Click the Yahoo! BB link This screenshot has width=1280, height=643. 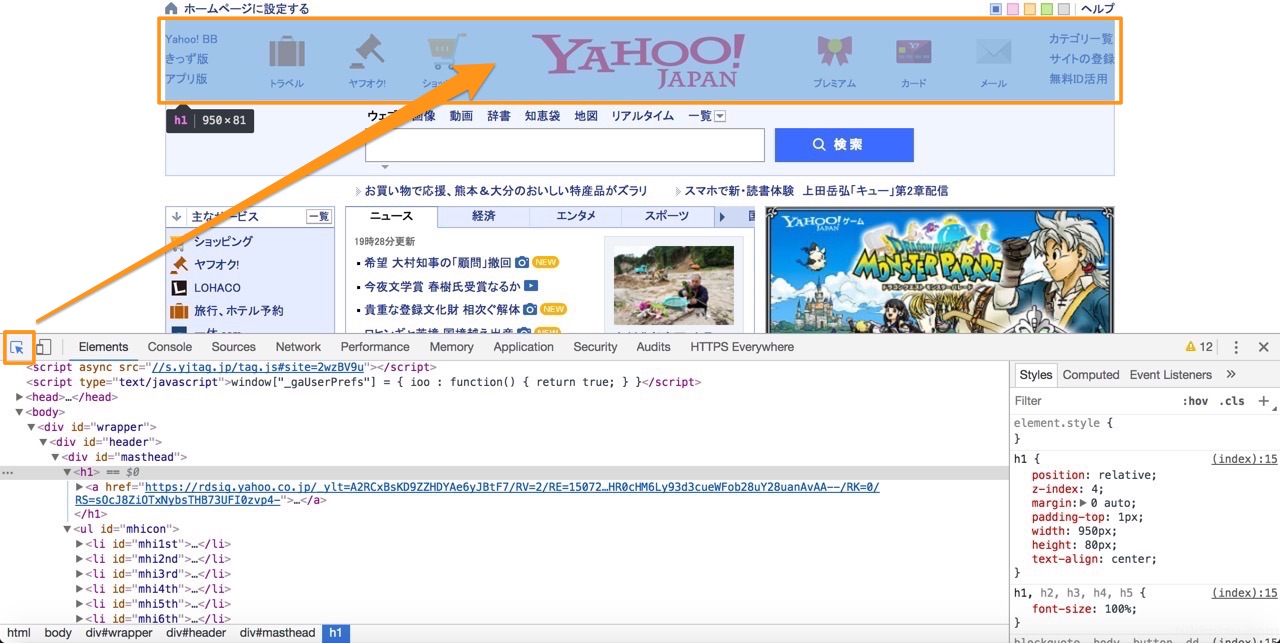coord(191,39)
